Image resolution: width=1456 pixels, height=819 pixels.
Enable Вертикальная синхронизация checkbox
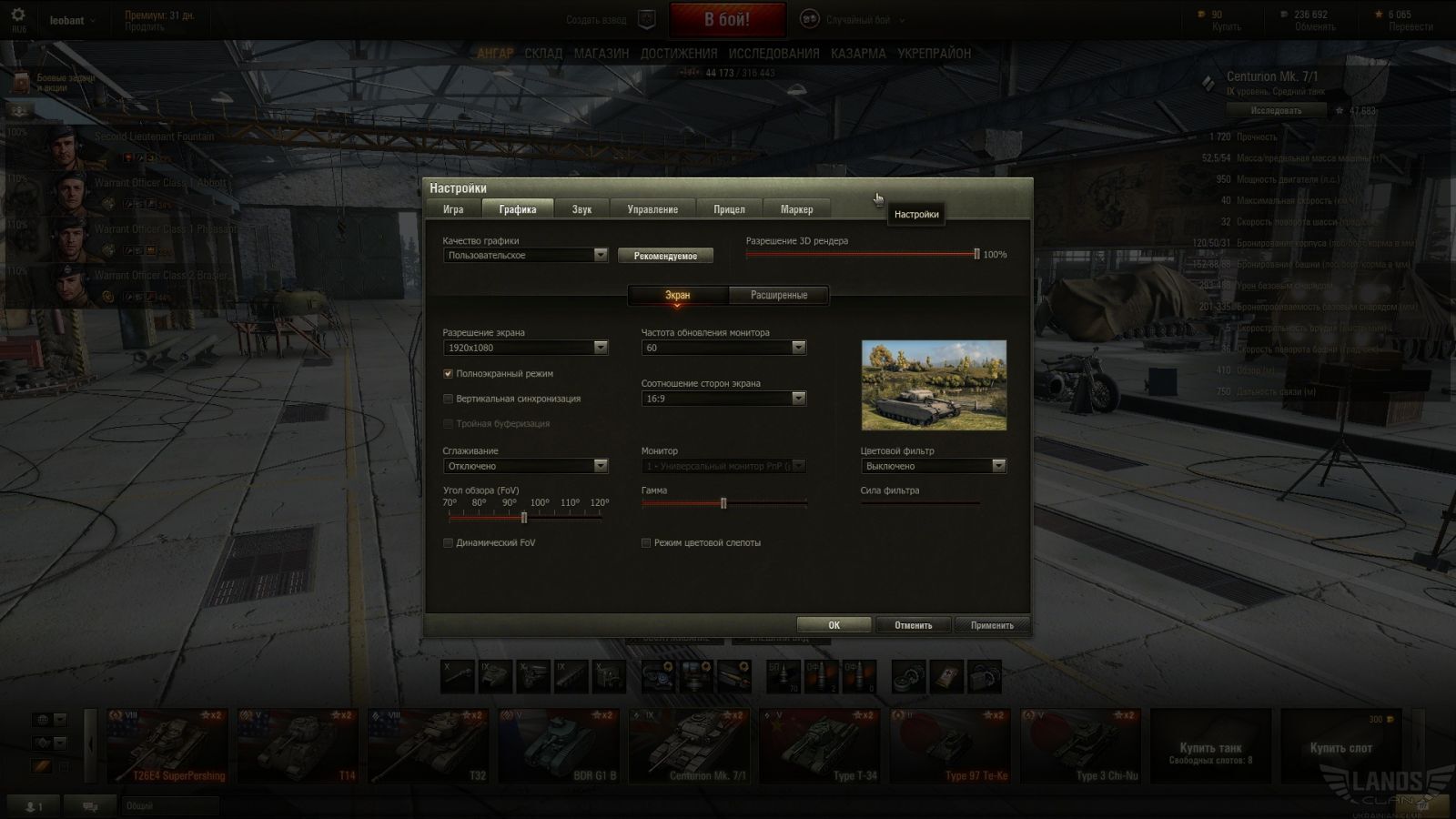448,399
